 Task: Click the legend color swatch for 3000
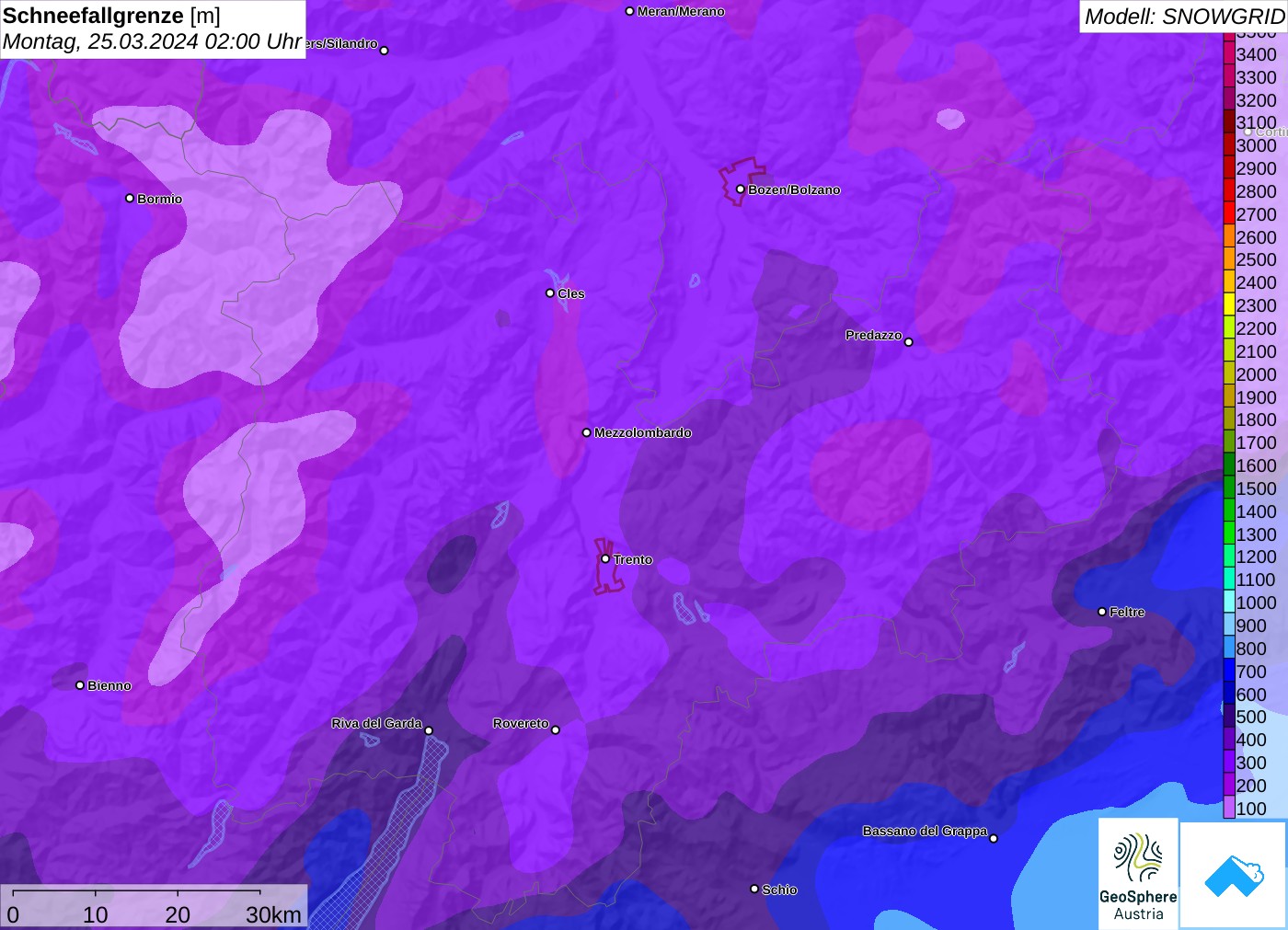(1229, 144)
